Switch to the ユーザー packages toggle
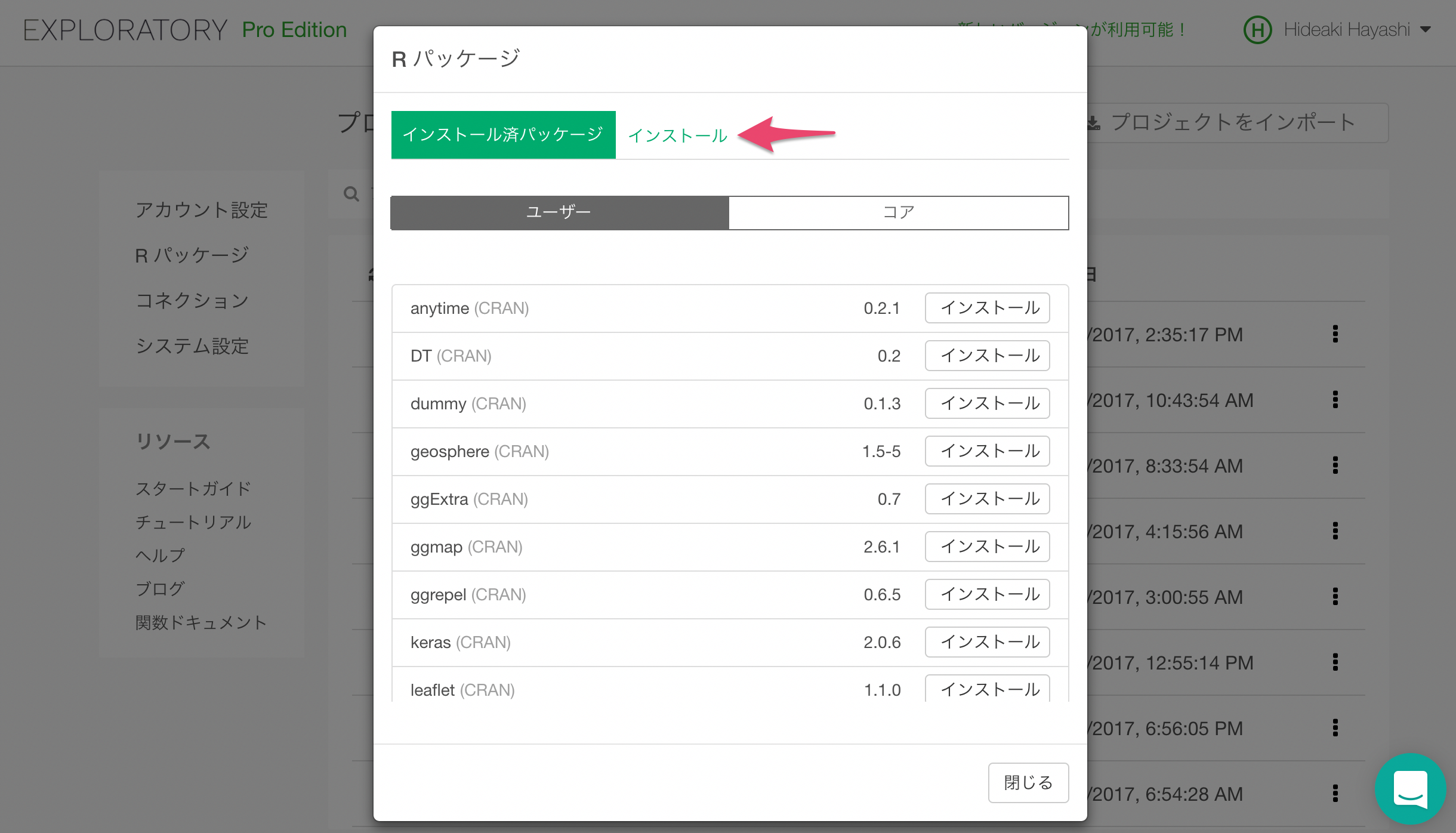1456x833 pixels. point(559,212)
